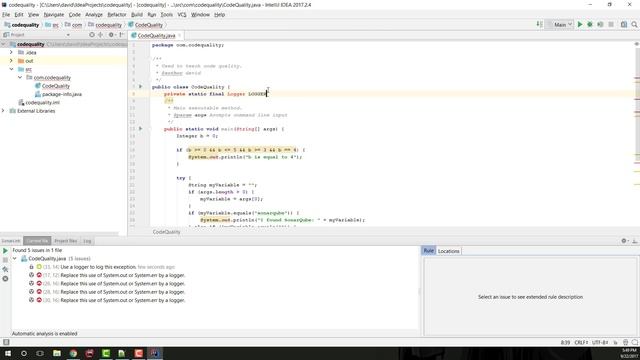Open the File menu
This screenshot has height=360, width=640.
(6, 15)
